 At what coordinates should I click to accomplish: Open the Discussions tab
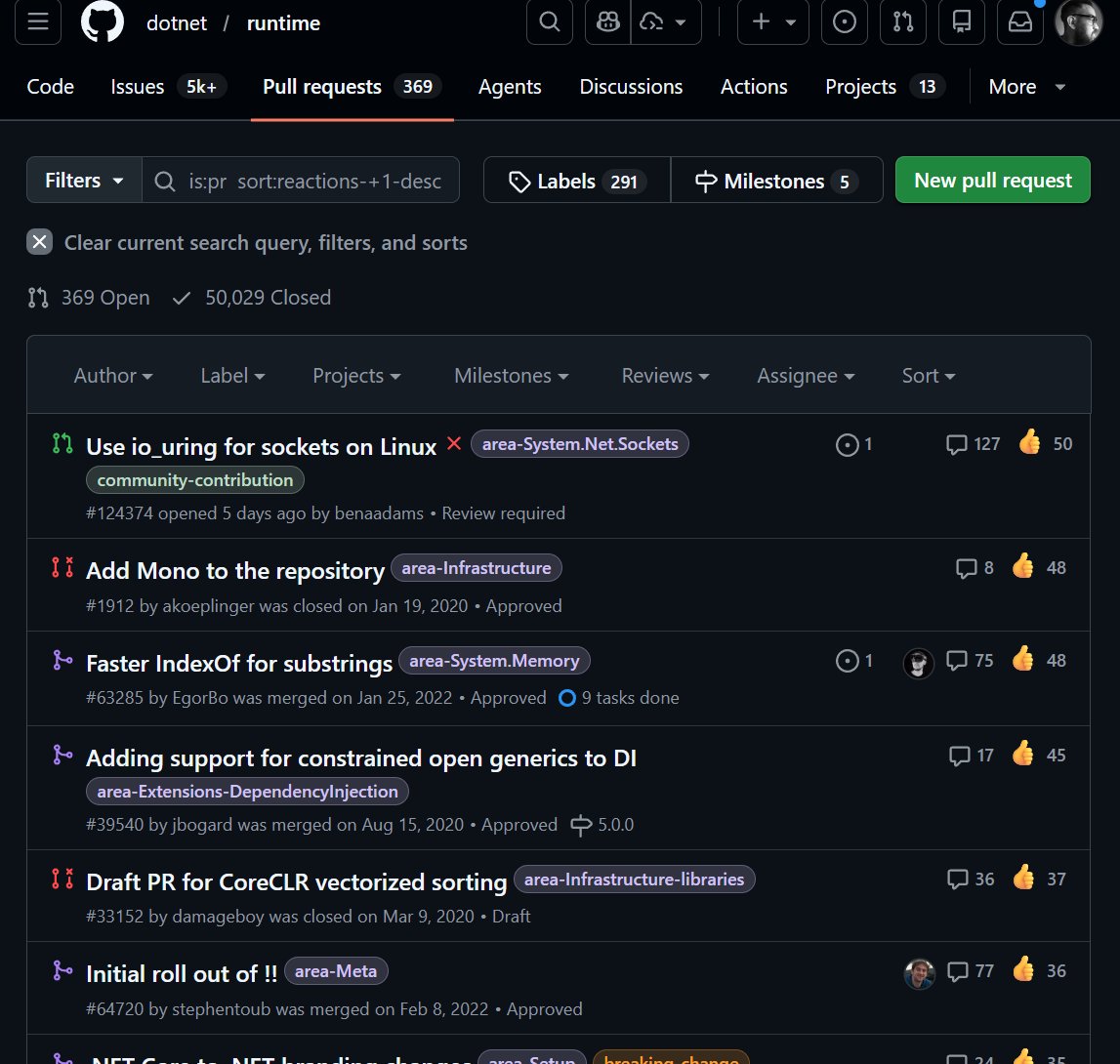(631, 87)
